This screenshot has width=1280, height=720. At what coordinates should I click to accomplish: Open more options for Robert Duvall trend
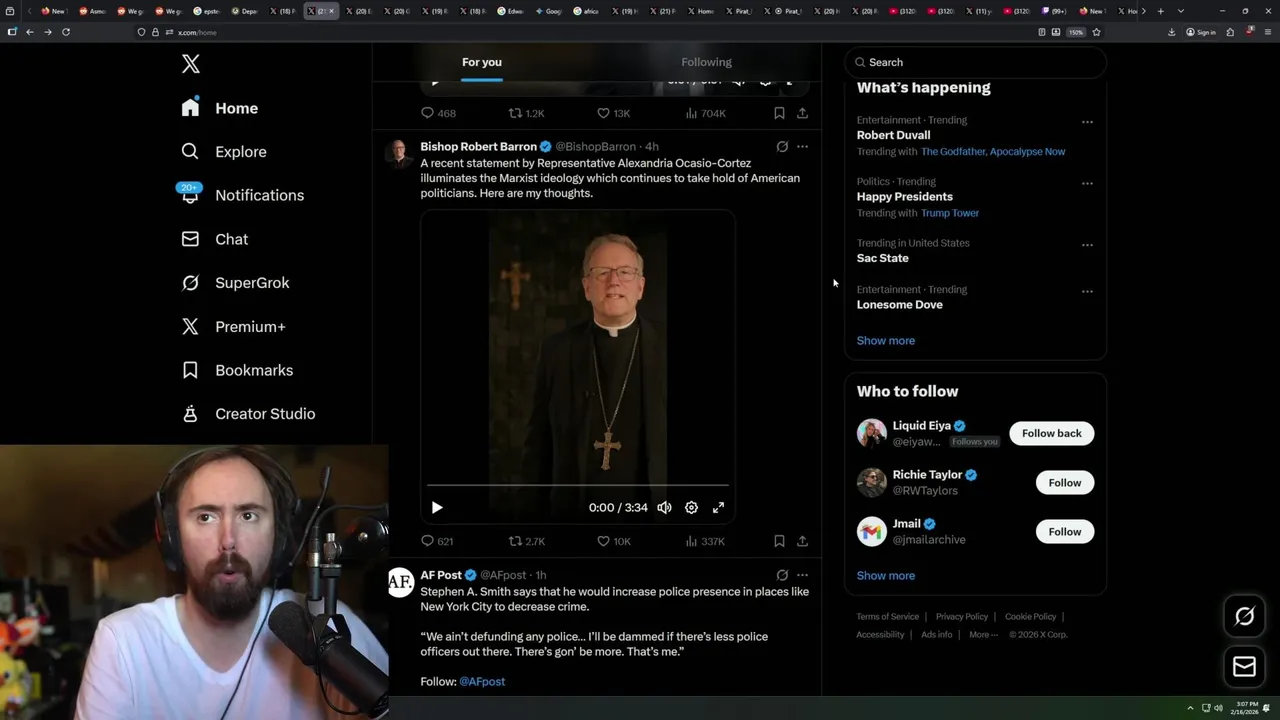pos(1087,122)
